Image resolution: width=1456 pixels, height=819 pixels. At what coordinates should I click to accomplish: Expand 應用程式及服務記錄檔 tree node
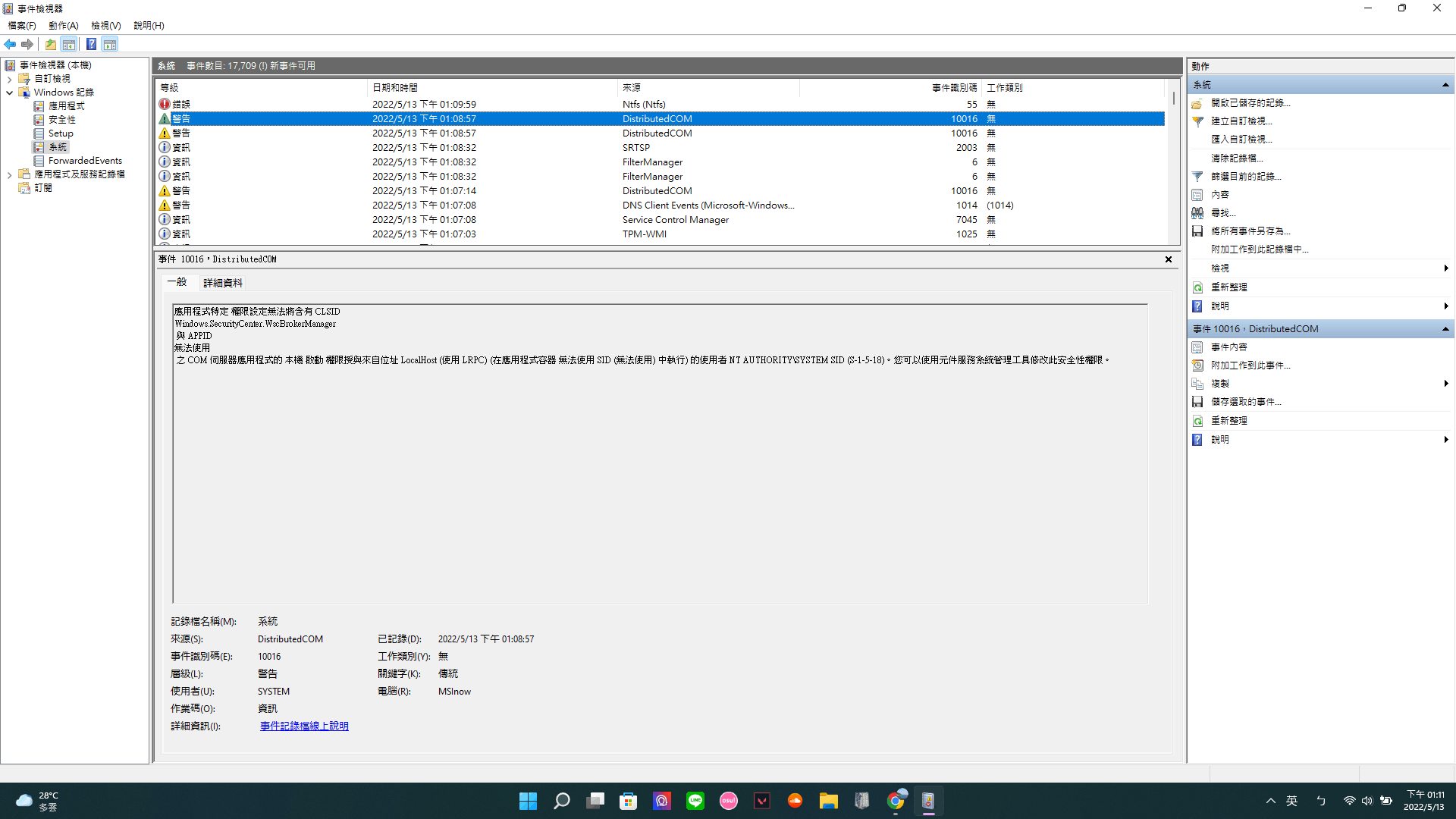pos(9,174)
